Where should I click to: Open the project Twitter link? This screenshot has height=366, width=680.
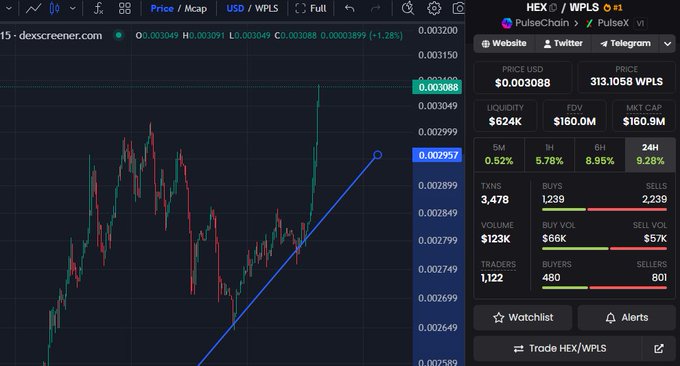click(x=563, y=43)
